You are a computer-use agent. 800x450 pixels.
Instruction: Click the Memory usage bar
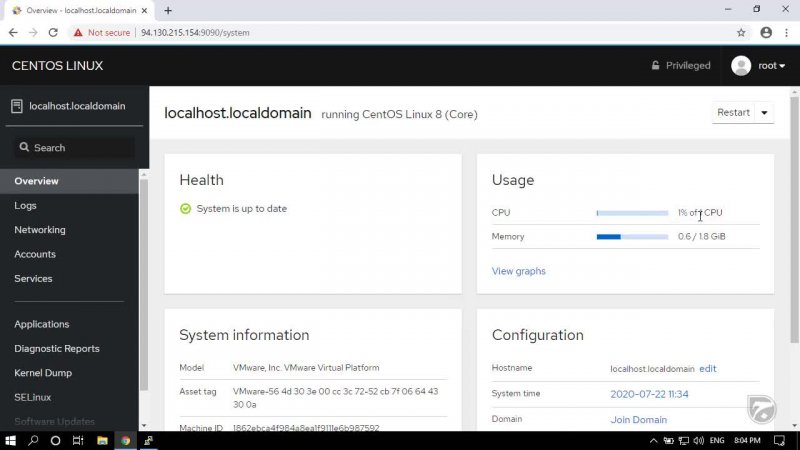632,237
